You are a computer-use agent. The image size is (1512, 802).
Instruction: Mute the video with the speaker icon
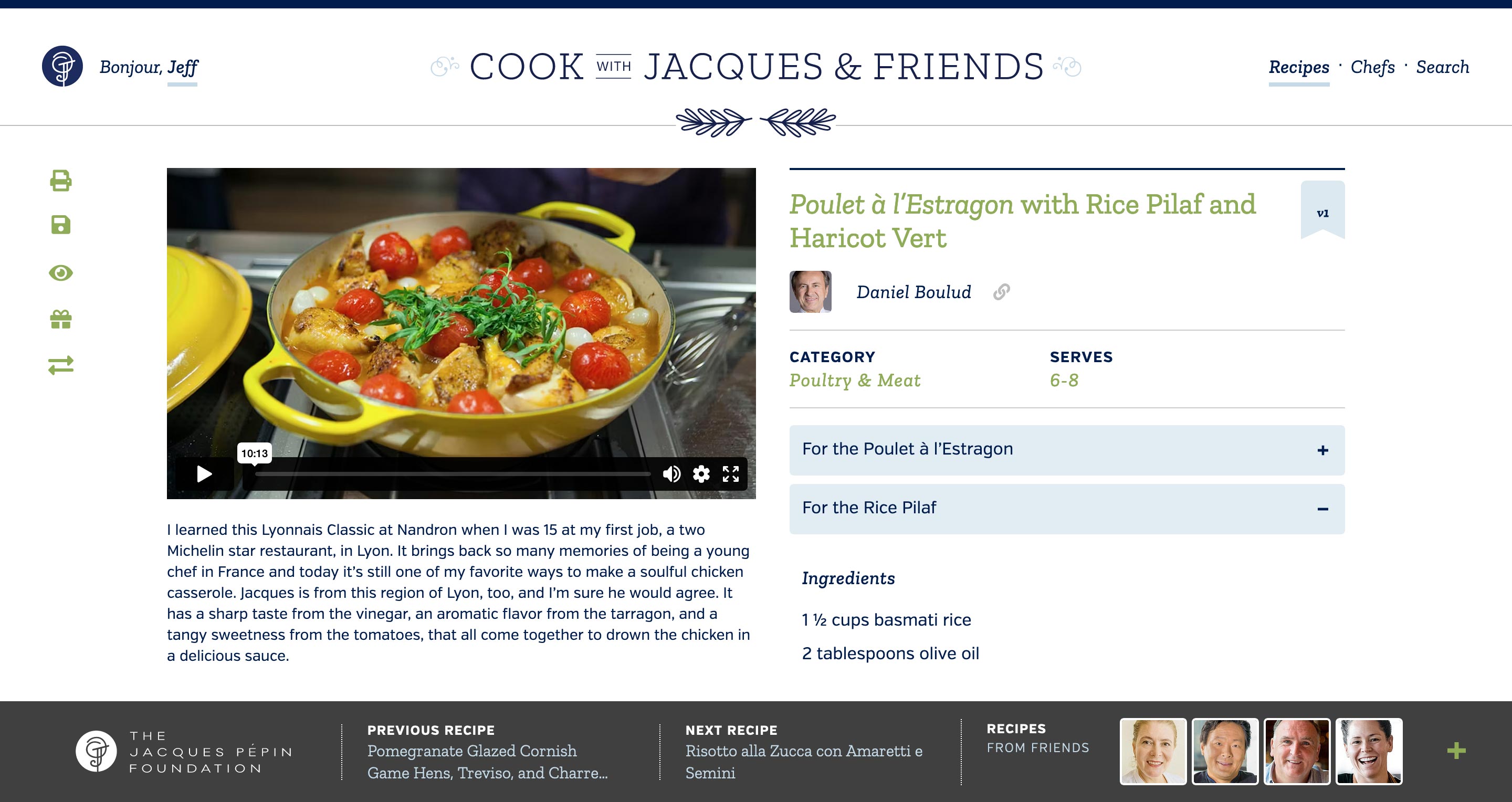671,474
